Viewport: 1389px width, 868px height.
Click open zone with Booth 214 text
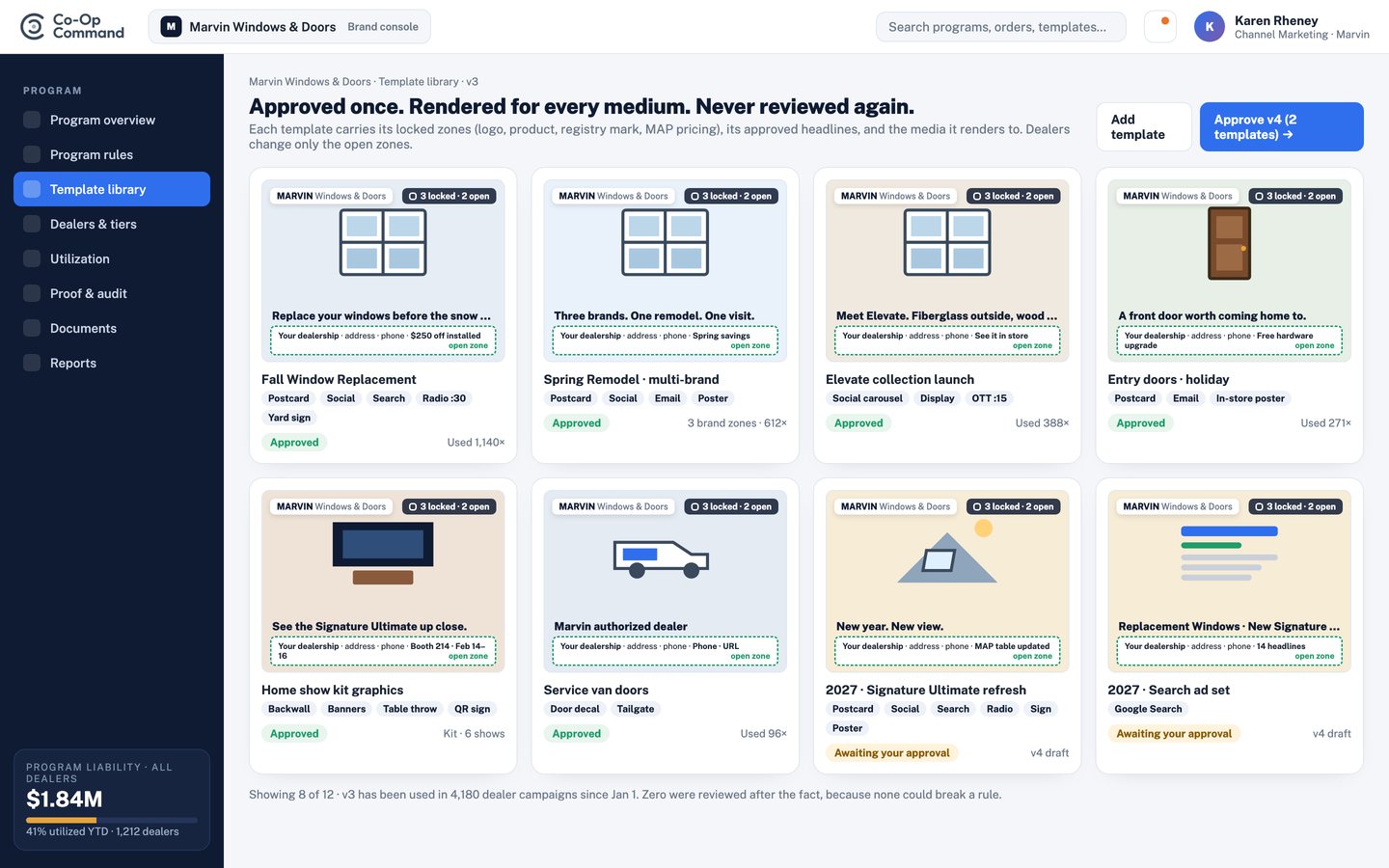(x=383, y=651)
